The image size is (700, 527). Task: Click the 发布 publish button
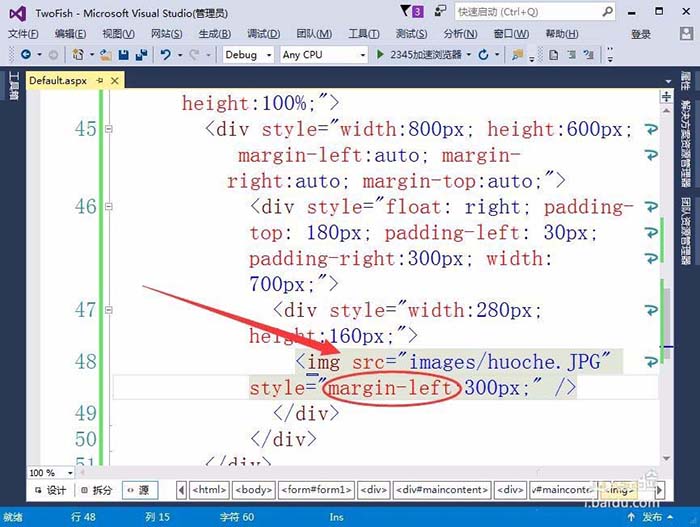(652, 517)
